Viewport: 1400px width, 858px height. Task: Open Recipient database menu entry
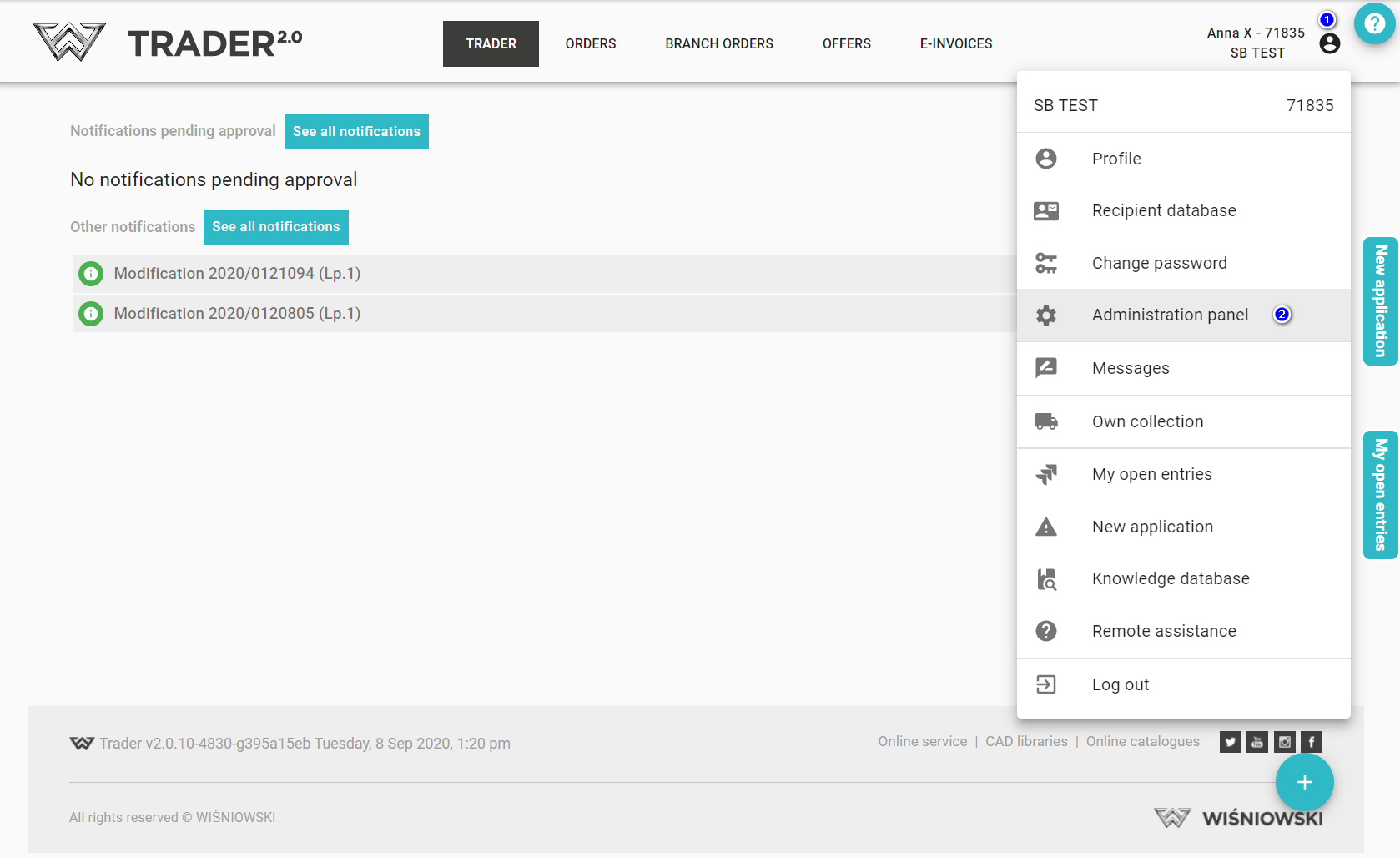click(x=1163, y=210)
